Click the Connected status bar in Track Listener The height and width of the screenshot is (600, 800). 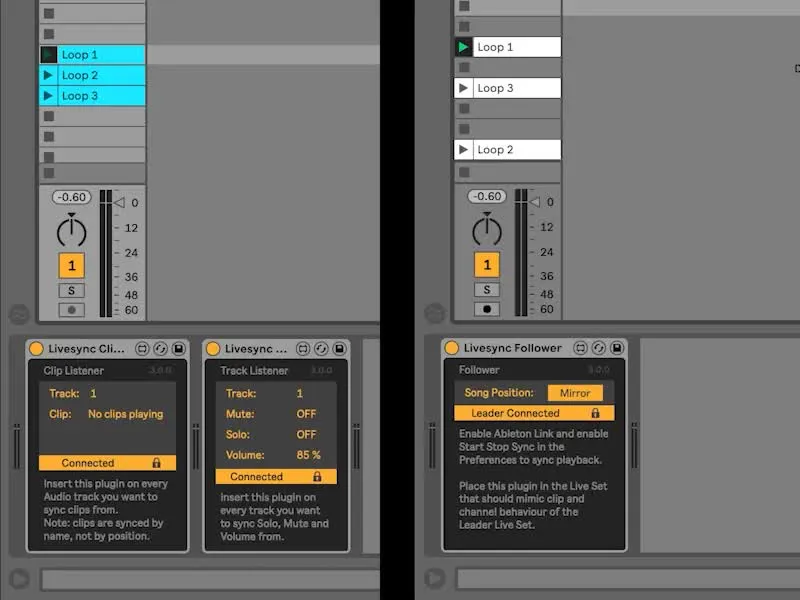point(276,477)
